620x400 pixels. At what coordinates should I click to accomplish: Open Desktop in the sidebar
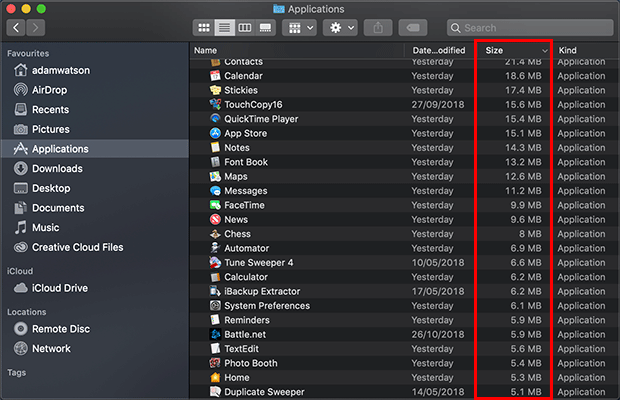(x=95, y=188)
